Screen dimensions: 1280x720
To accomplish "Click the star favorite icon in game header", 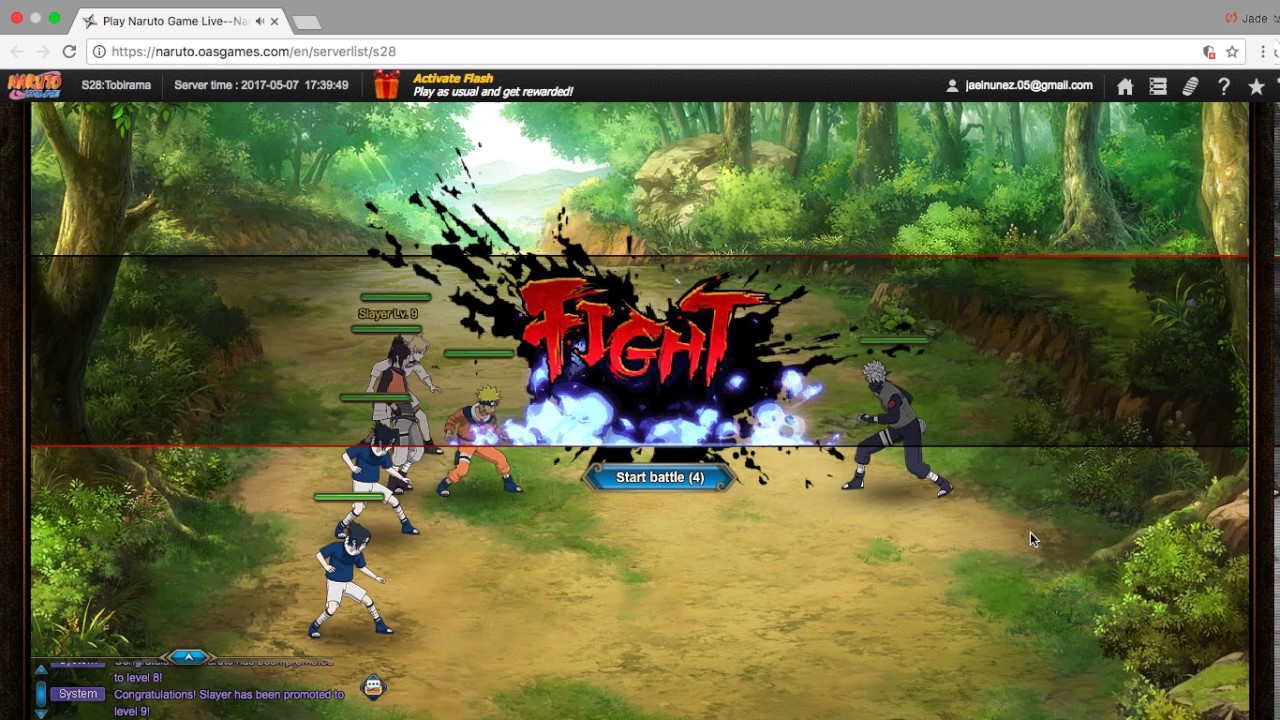I will [x=1256, y=87].
